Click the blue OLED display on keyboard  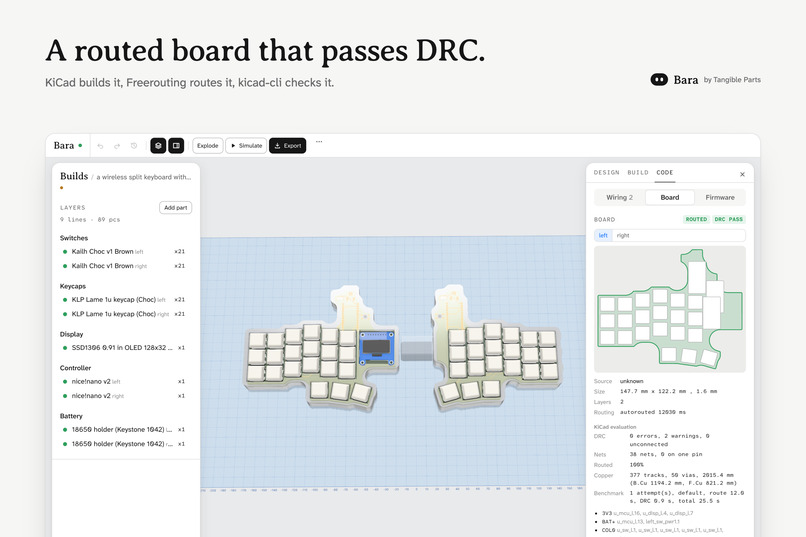377,347
